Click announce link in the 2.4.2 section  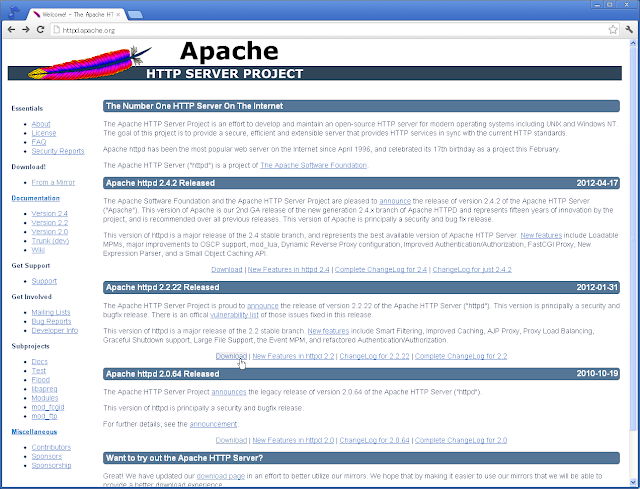coord(395,201)
